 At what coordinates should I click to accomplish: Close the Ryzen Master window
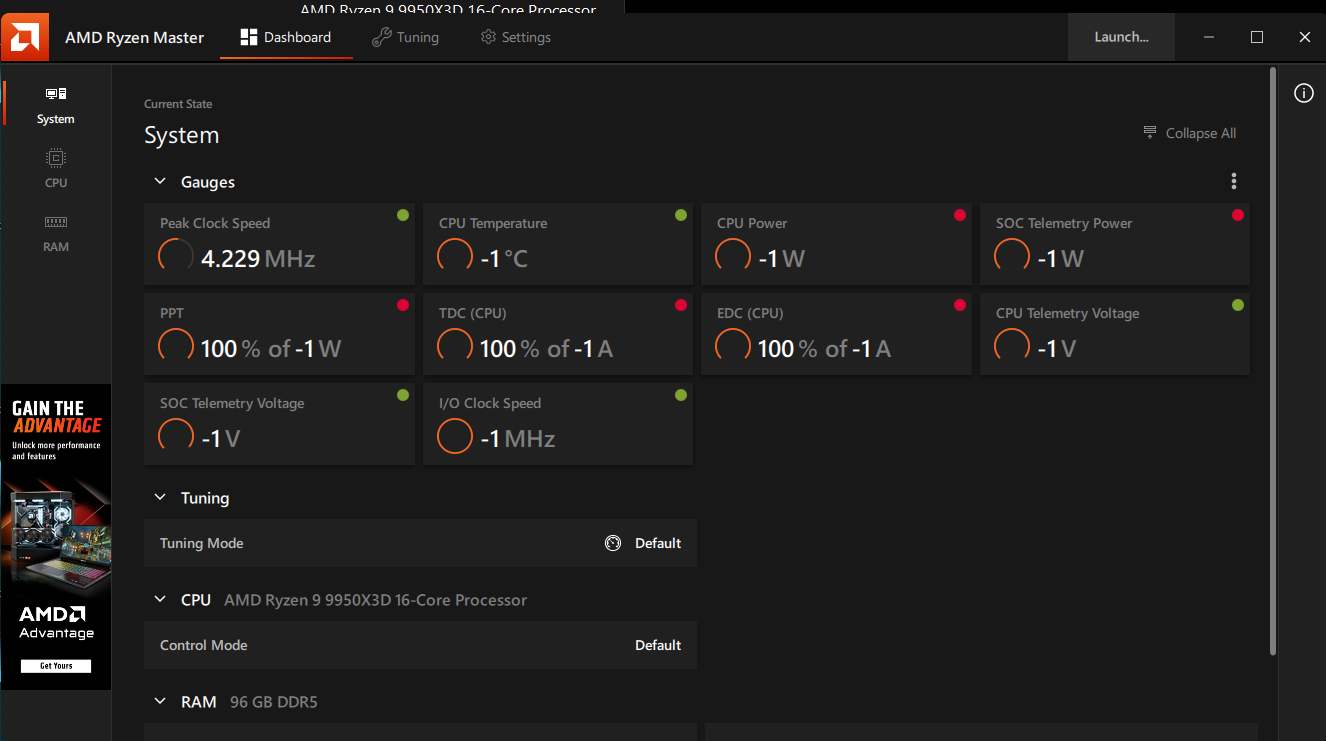coord(1304,37)
